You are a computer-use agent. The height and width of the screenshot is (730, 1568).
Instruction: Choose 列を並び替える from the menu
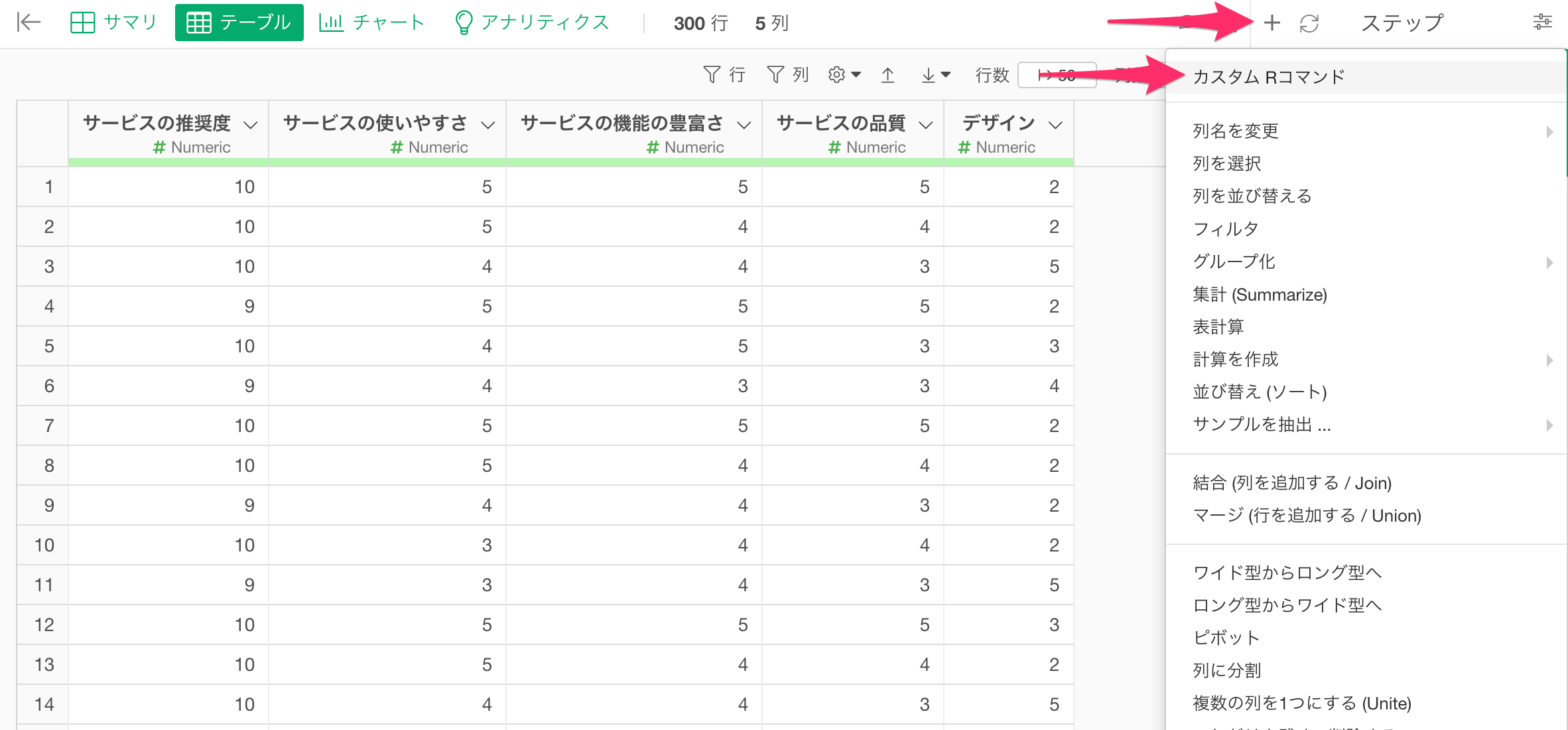1366,196
